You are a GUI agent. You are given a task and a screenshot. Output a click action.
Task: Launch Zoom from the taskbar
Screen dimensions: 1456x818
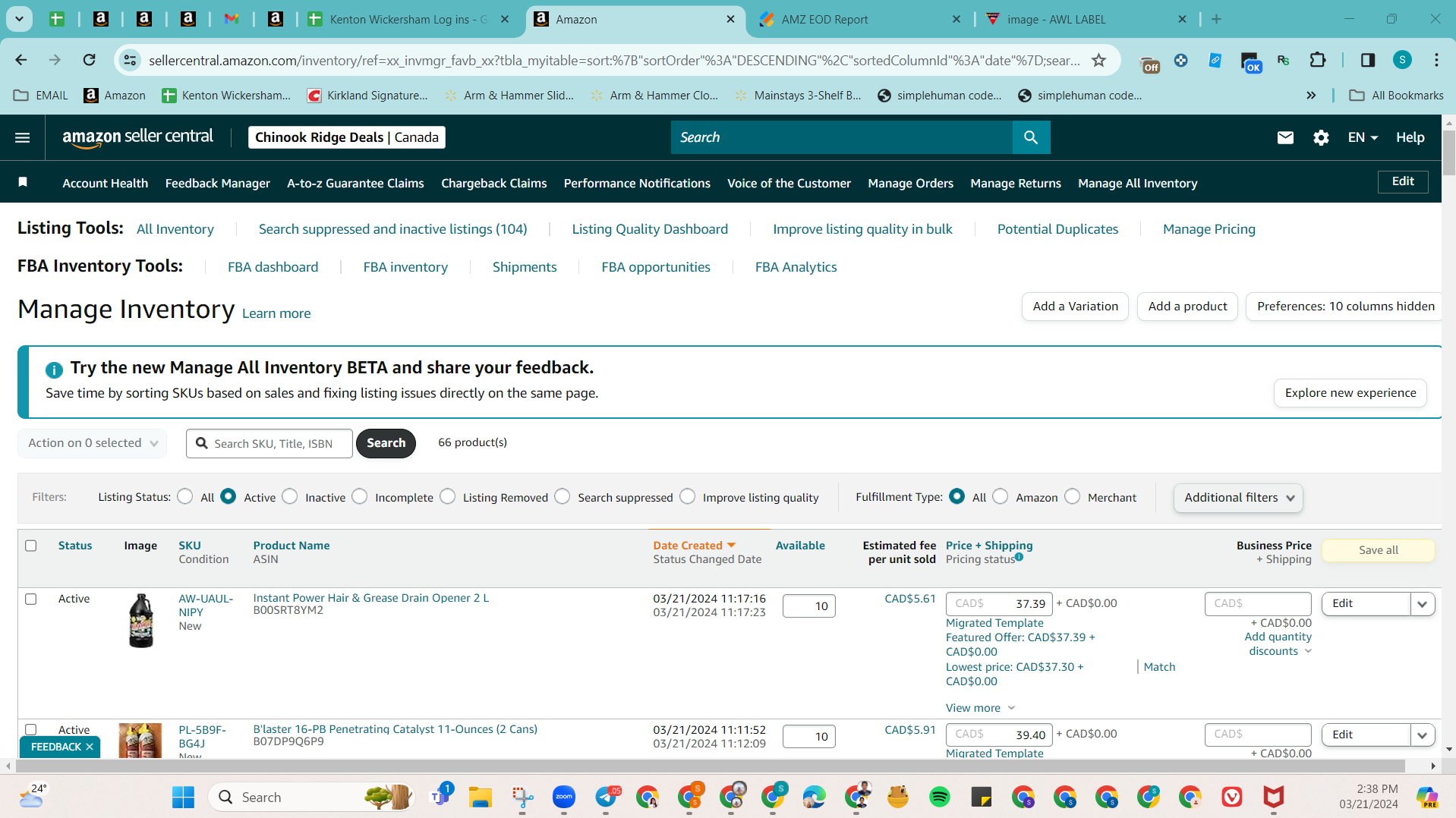563,797
